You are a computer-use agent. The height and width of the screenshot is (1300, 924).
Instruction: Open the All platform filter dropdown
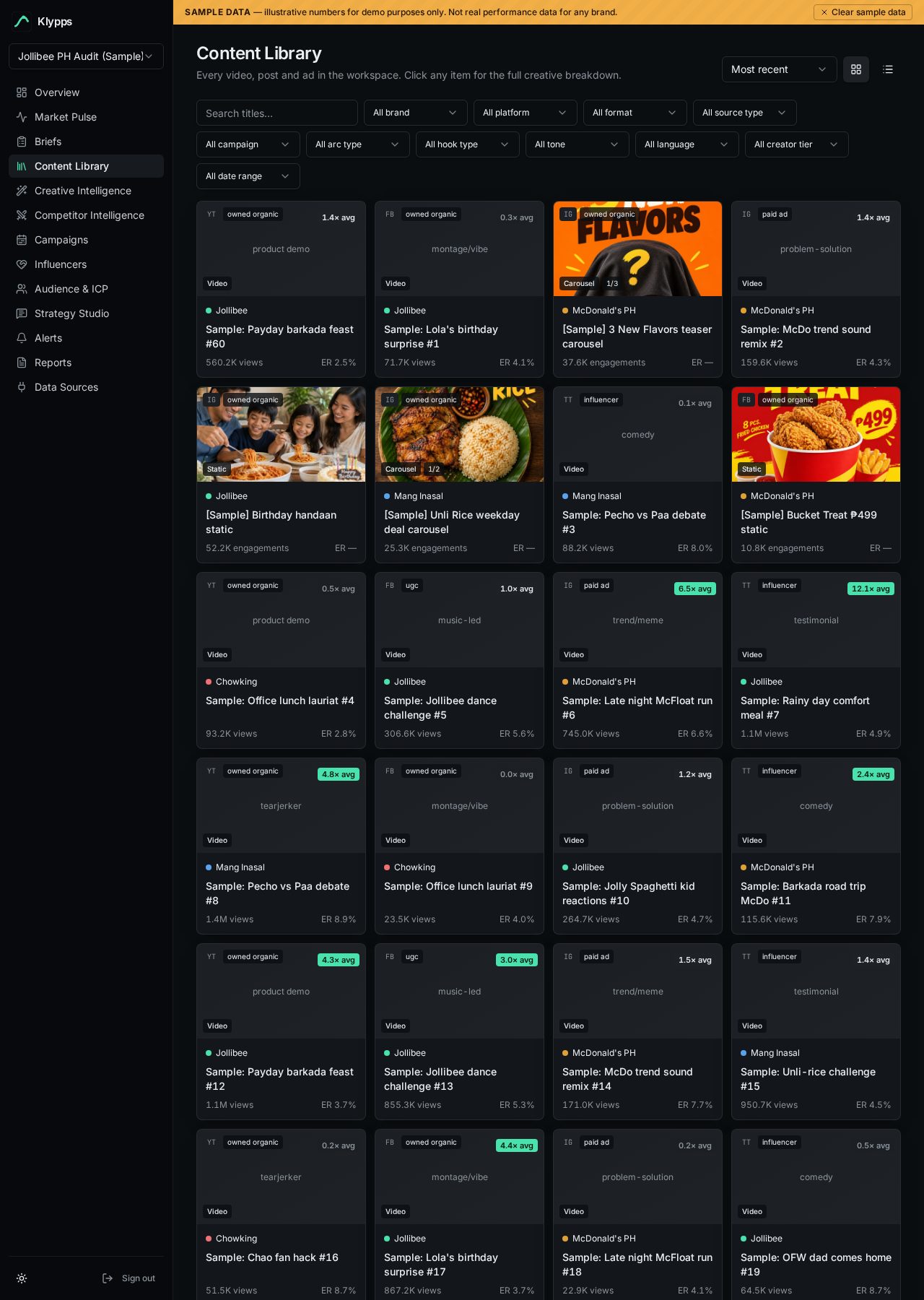(526, 113)
